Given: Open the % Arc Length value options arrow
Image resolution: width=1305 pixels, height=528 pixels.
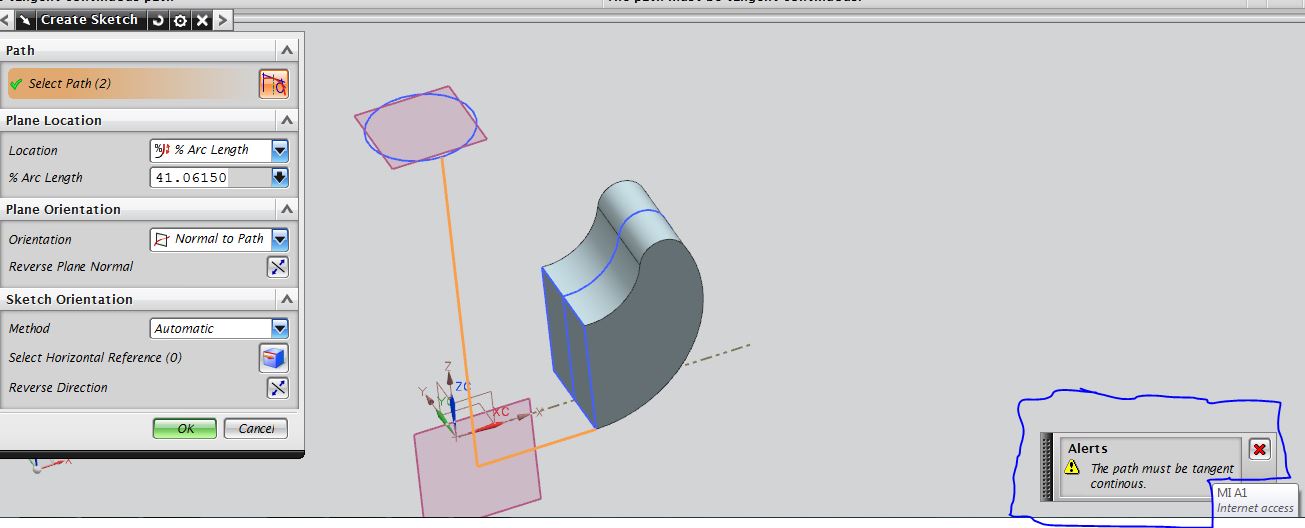Looking at the screenshot, I should pyautogui.click(x=280, y=178).
